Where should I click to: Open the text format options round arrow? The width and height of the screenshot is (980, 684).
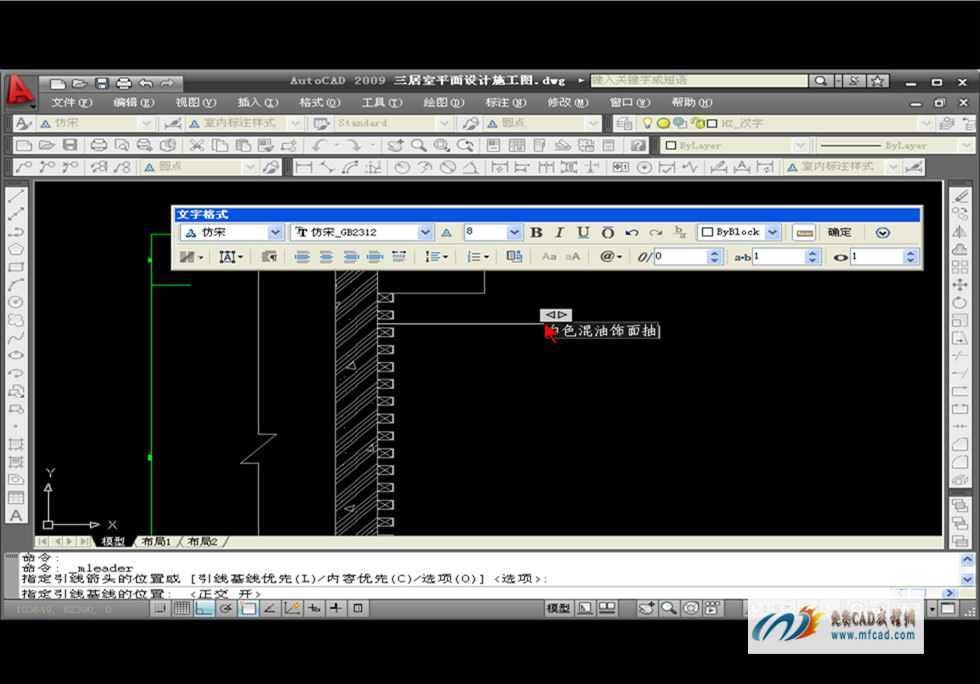point(882,233)
